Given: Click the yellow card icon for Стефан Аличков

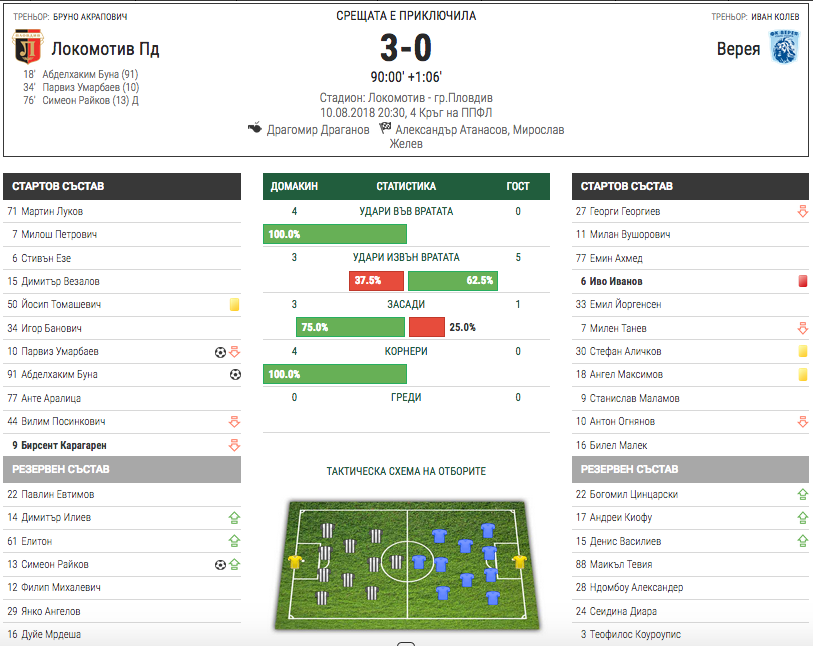Looking at the screenshot, I should (x=803, y=351).
